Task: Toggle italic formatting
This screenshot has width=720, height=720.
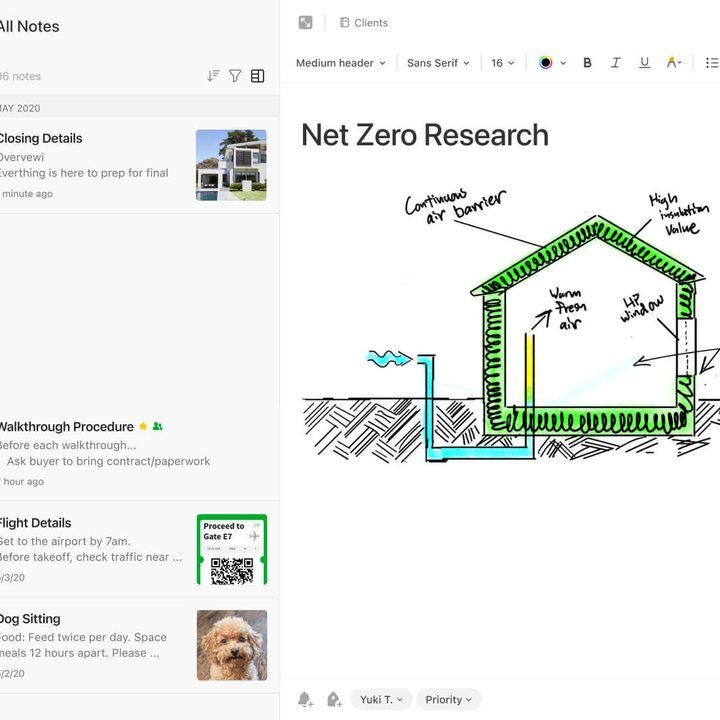Action: coord(616,63)
